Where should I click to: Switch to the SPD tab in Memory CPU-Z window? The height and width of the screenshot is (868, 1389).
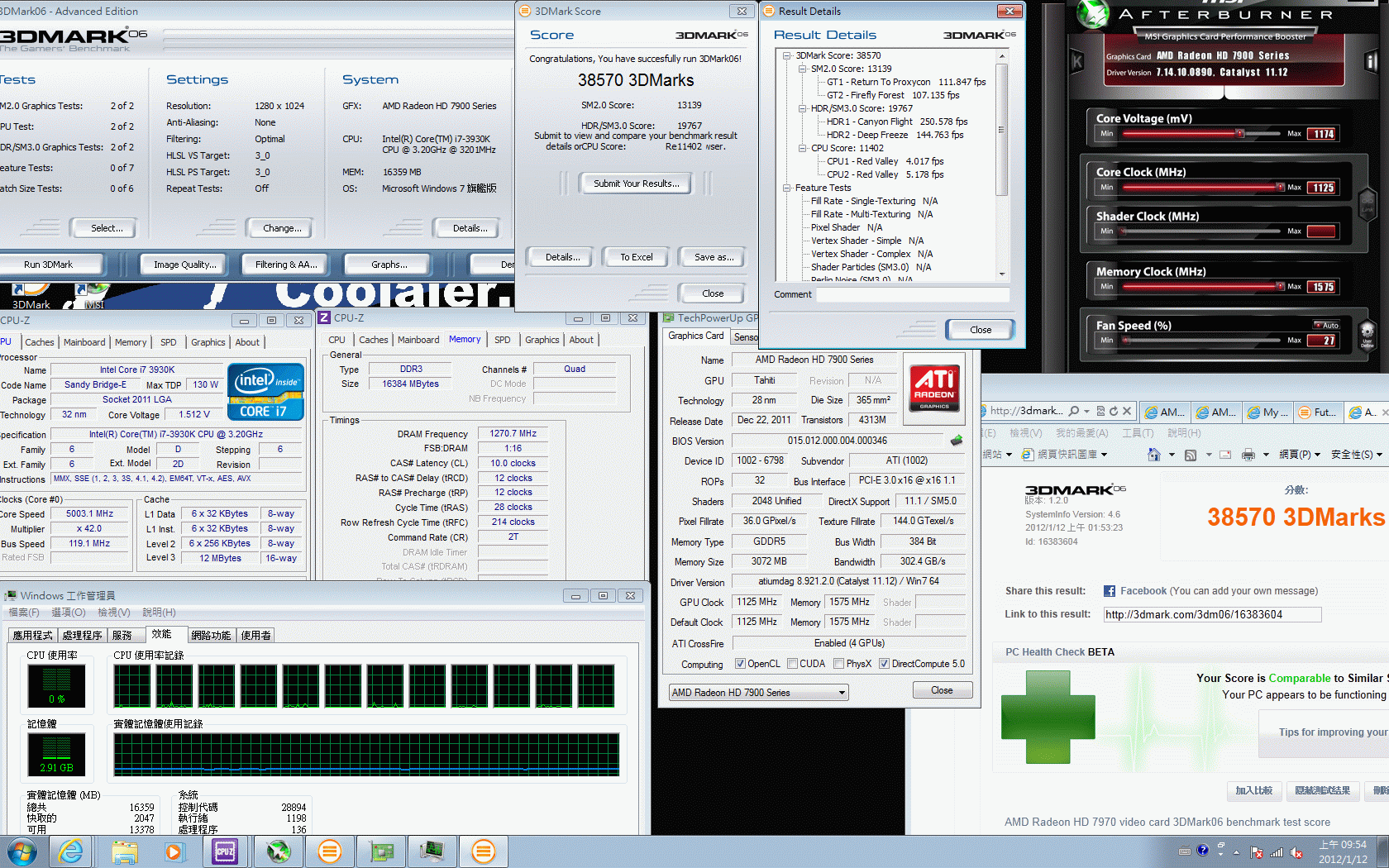click(x=502, y=340)
